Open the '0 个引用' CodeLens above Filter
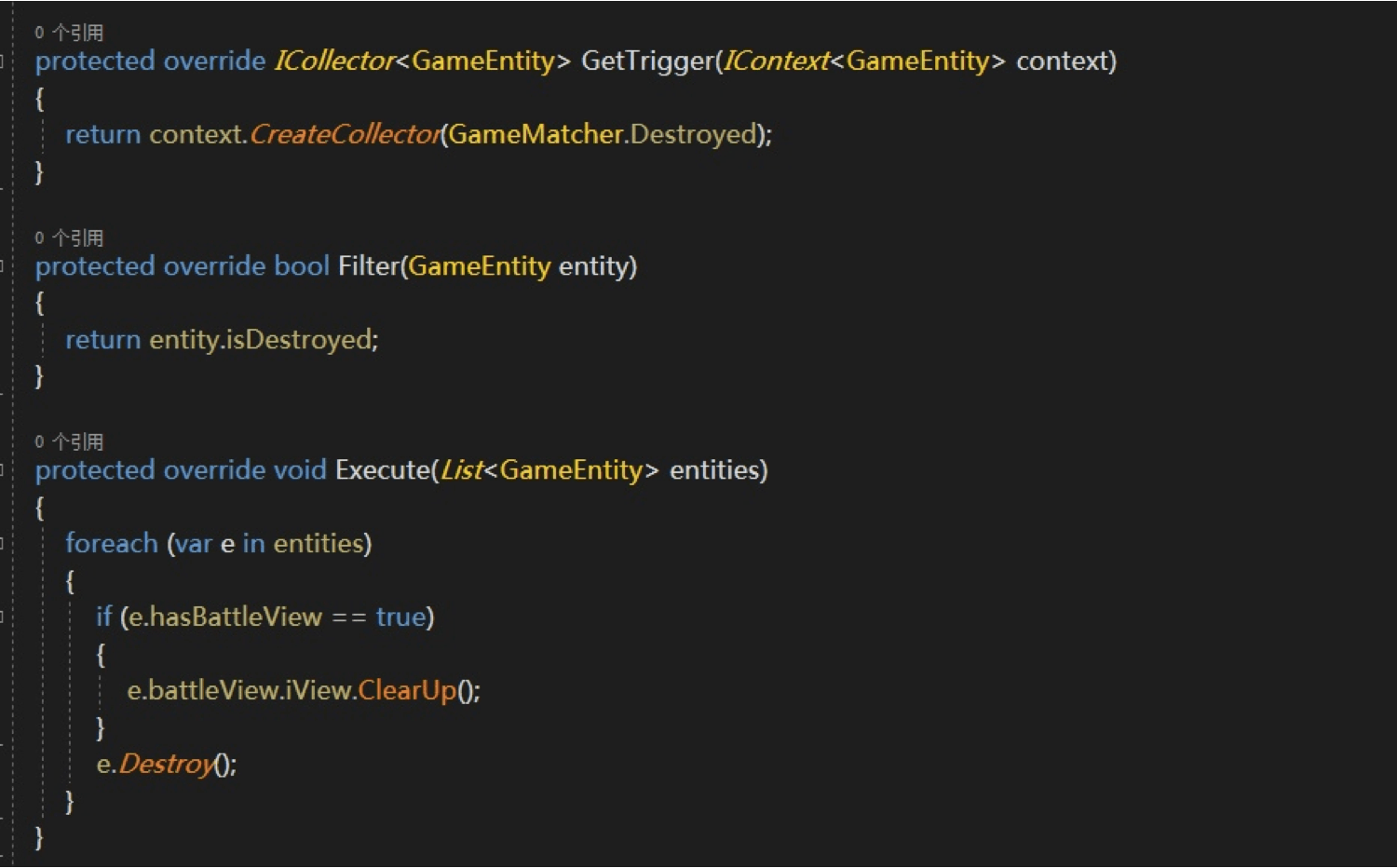This screenshot has width=1397, height=868. pyautogui.click(x=69, y=237)
